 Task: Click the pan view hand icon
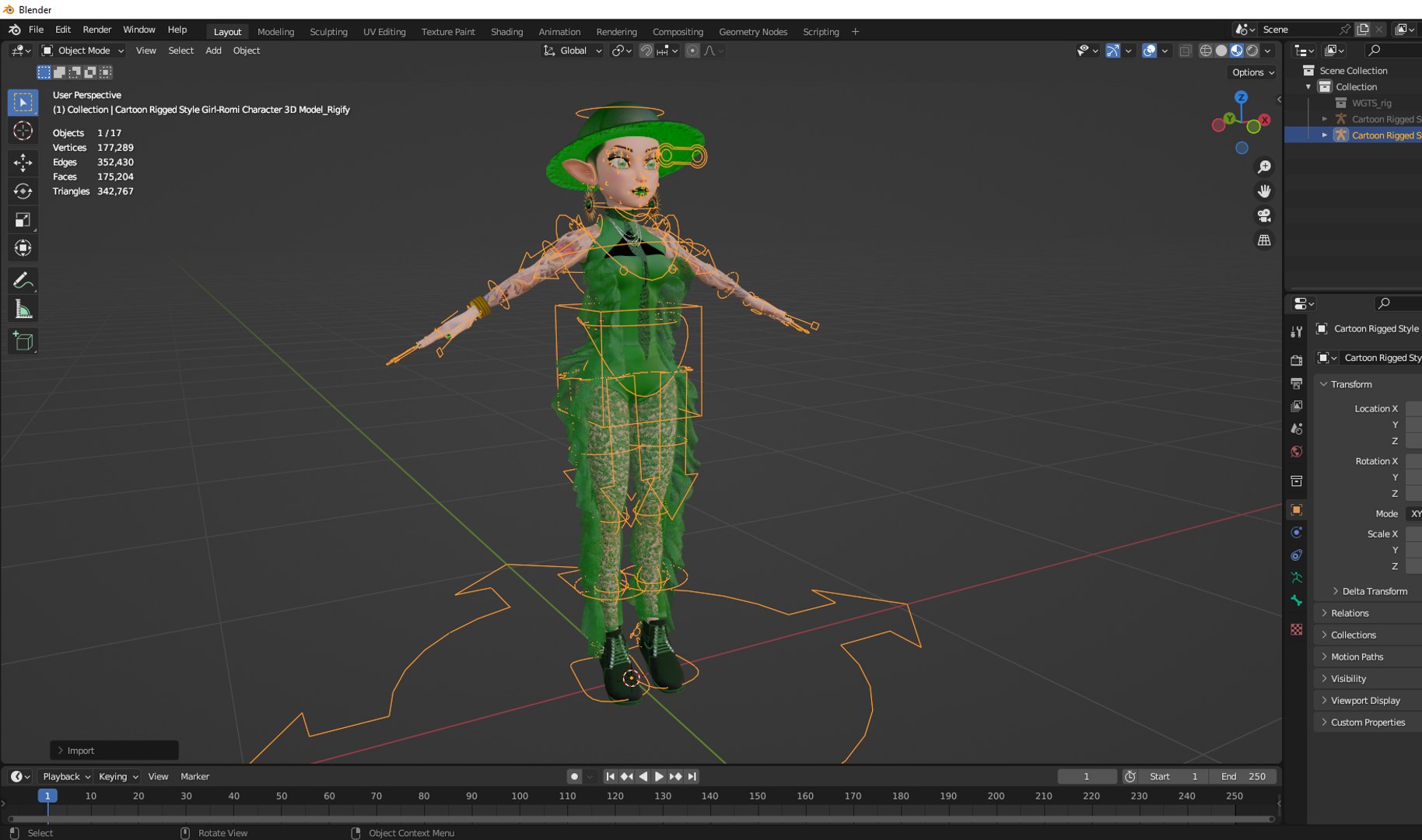coord(1264,191)
